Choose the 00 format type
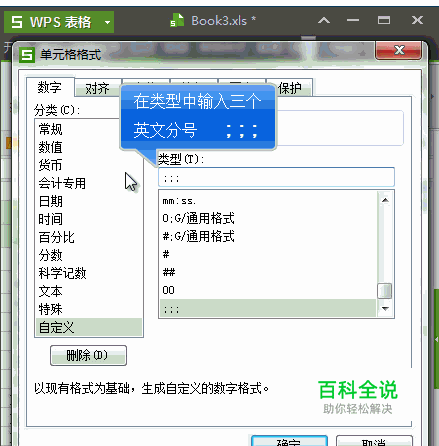The height and width of the screenshot is (446, 439). (x=268, y=290)
